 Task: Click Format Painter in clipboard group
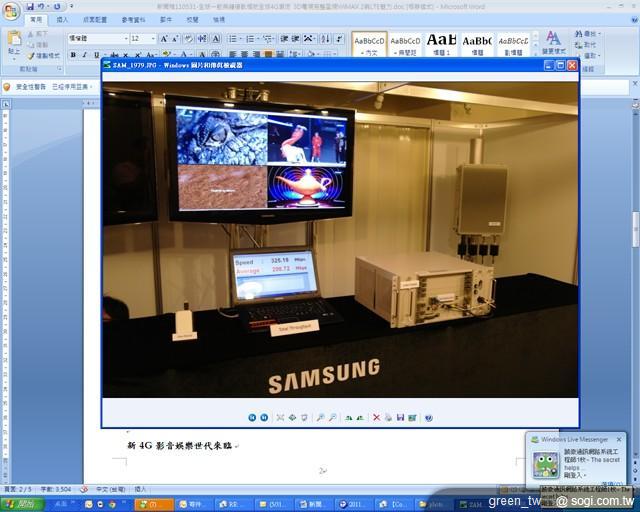44,56
